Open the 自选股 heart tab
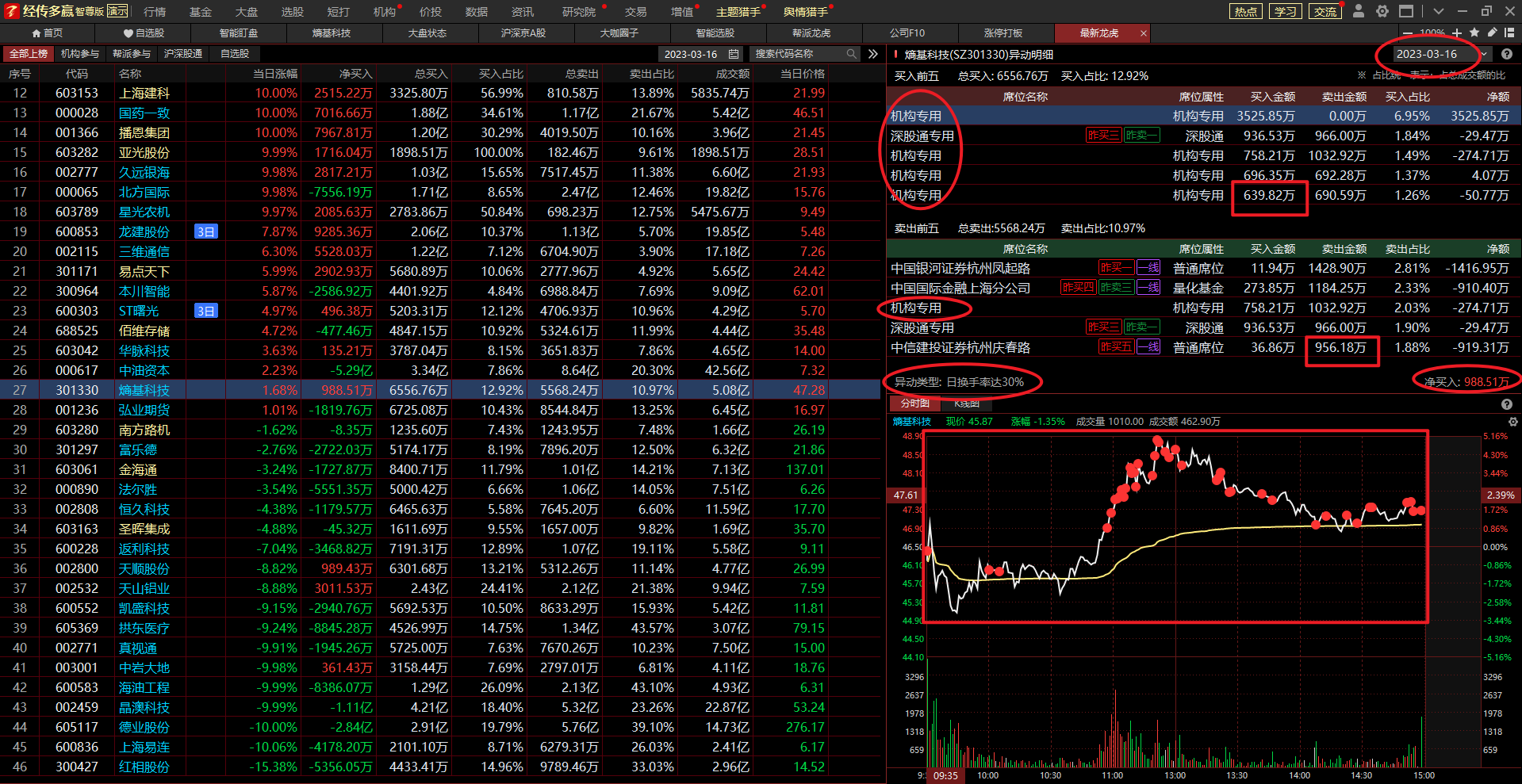The image size is (1522, 784). [144, 33]
